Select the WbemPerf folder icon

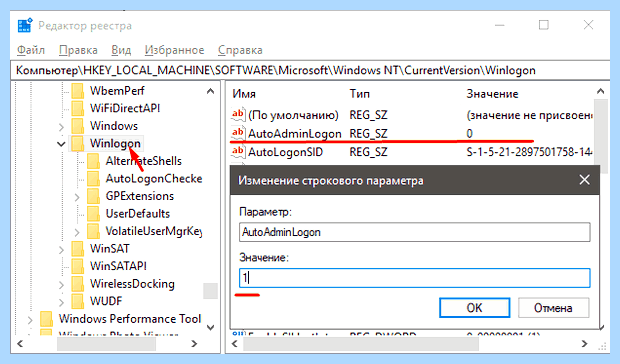click(78, 91)
